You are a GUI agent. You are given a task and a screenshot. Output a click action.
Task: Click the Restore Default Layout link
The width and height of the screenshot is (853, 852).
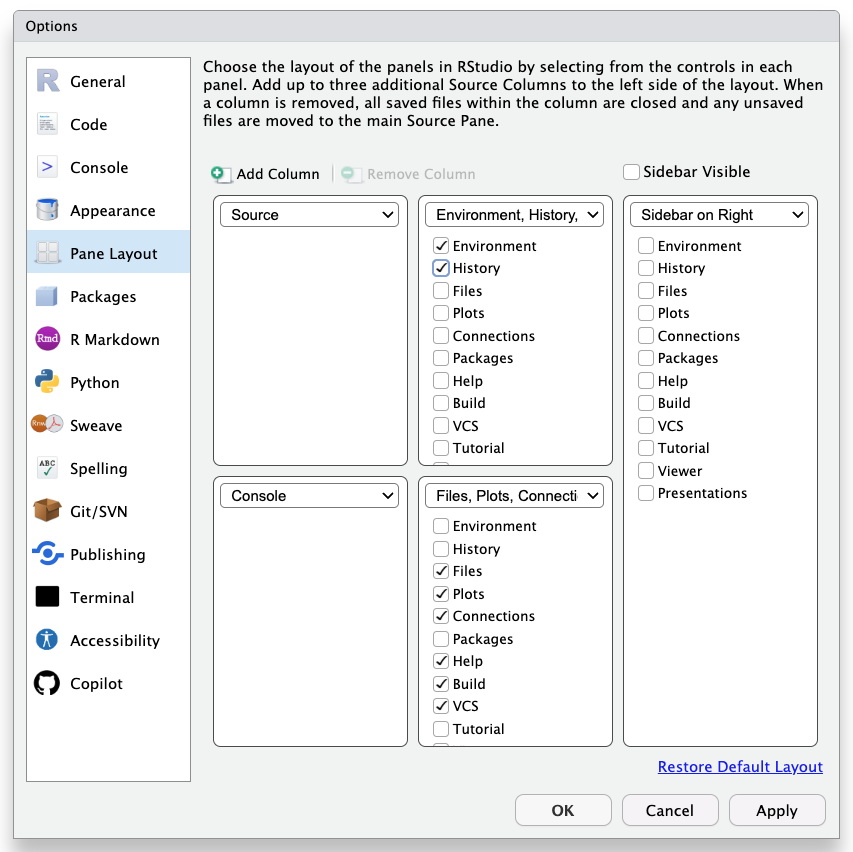point(740,767)
